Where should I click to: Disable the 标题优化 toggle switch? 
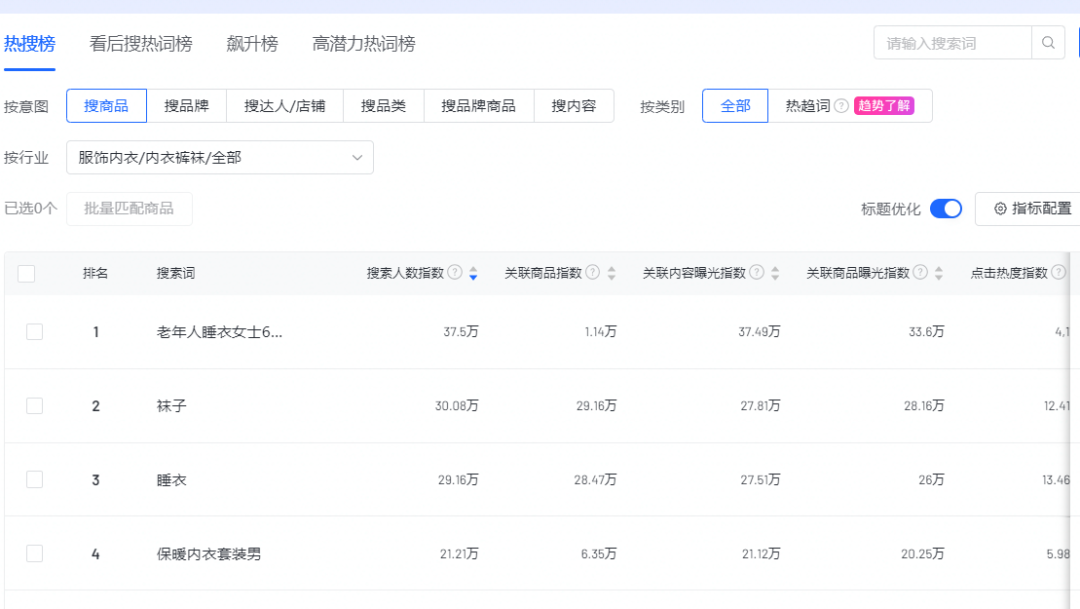pyautogui.click(x=944, y=208)
